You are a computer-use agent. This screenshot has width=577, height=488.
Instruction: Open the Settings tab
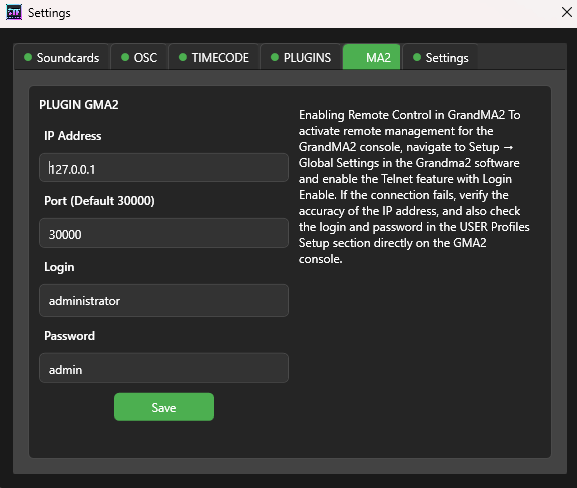440,57
